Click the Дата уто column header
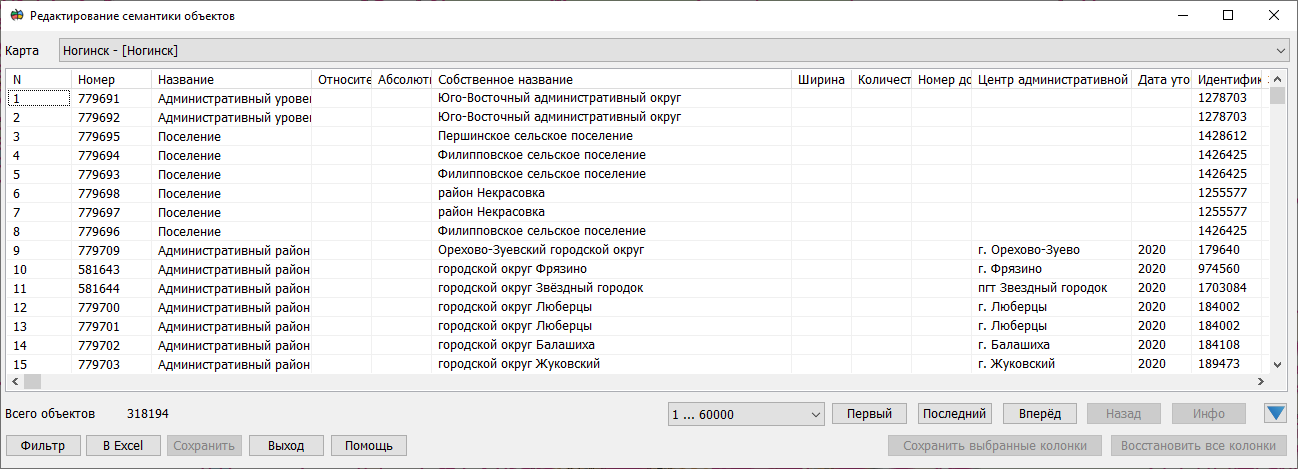Image resolution: width=1298 pixels, height=469 pixels. 1161,79
